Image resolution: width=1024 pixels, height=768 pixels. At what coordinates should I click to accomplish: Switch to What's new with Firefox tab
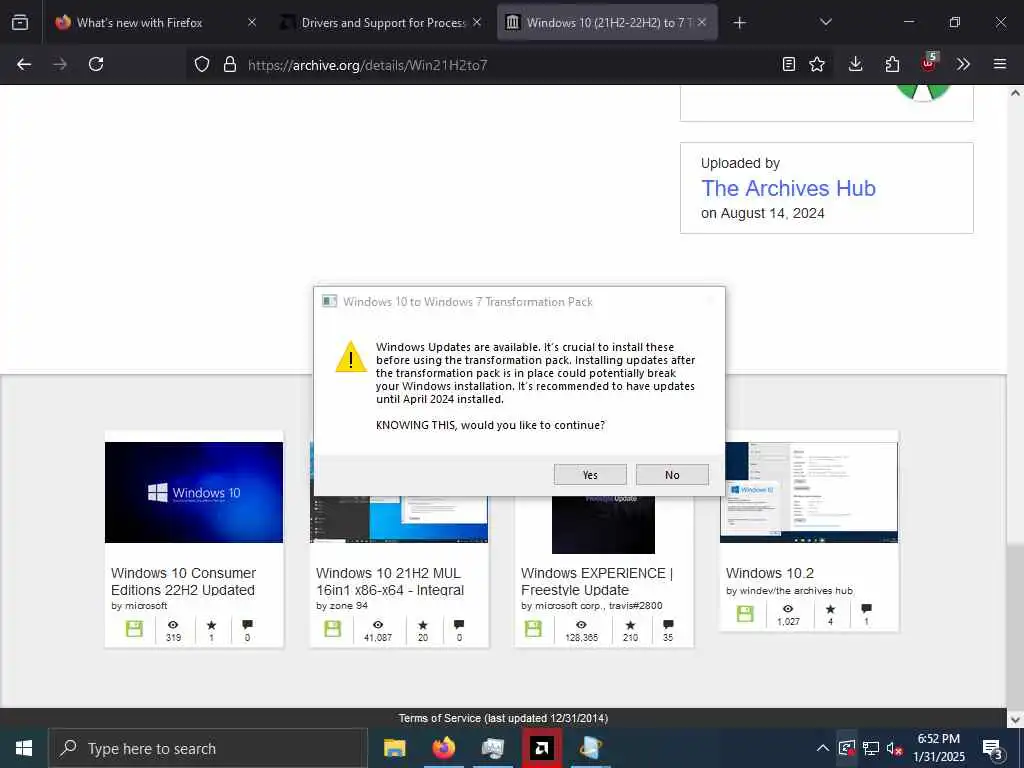(x=139, y=23)
